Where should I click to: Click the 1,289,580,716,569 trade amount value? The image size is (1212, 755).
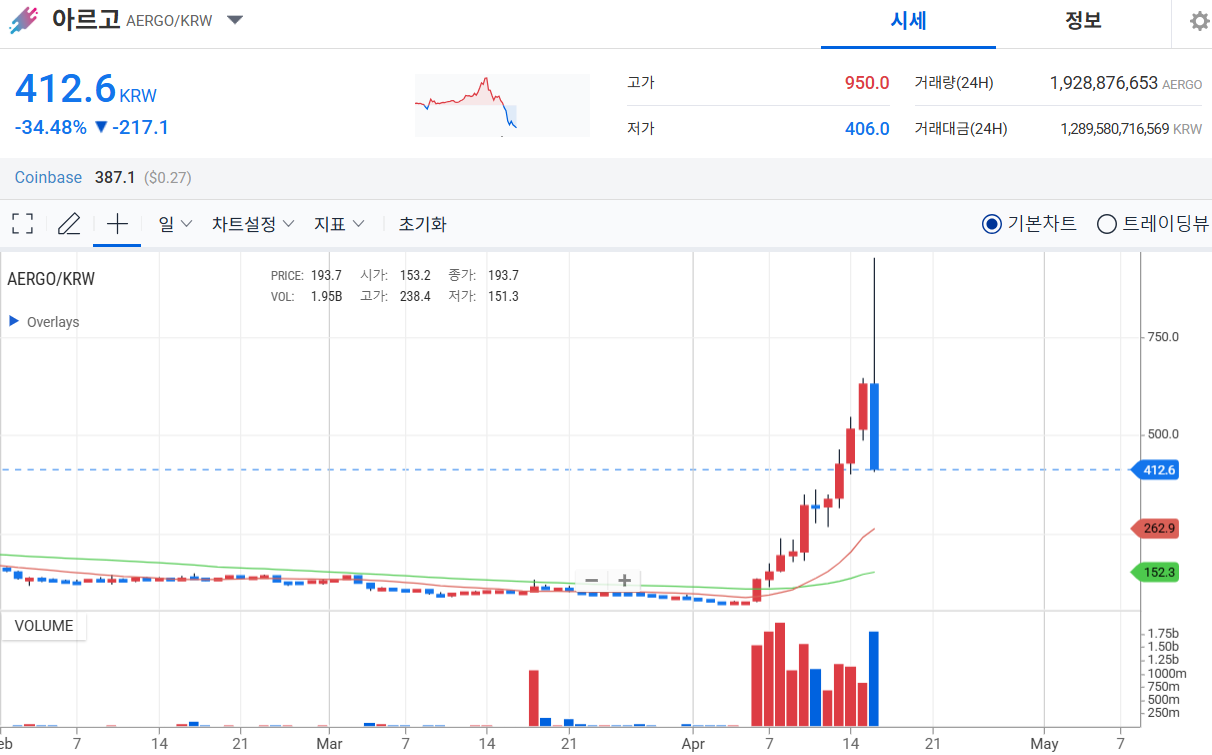point(1114,129)
